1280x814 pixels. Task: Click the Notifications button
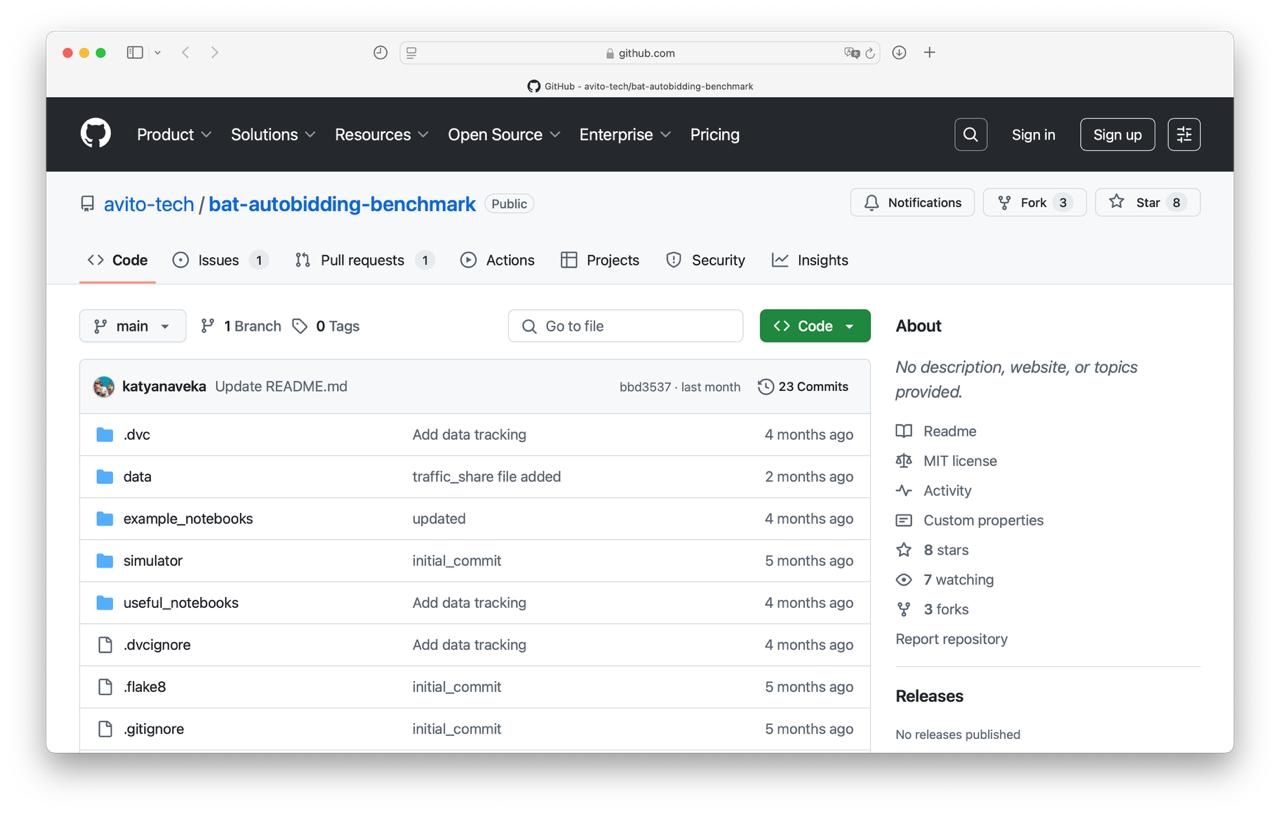click(912, 202)
